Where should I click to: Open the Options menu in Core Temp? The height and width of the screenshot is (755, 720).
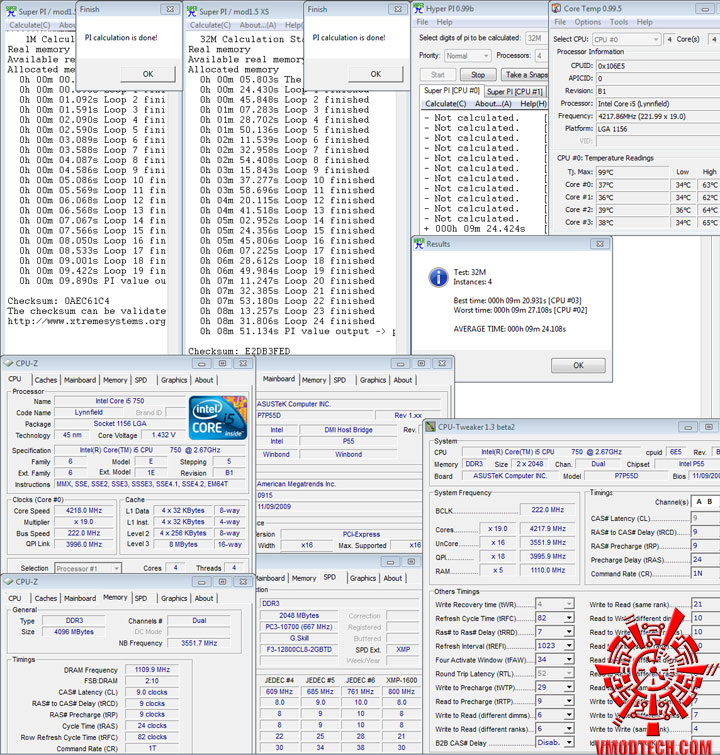click(x=588, y=22)
